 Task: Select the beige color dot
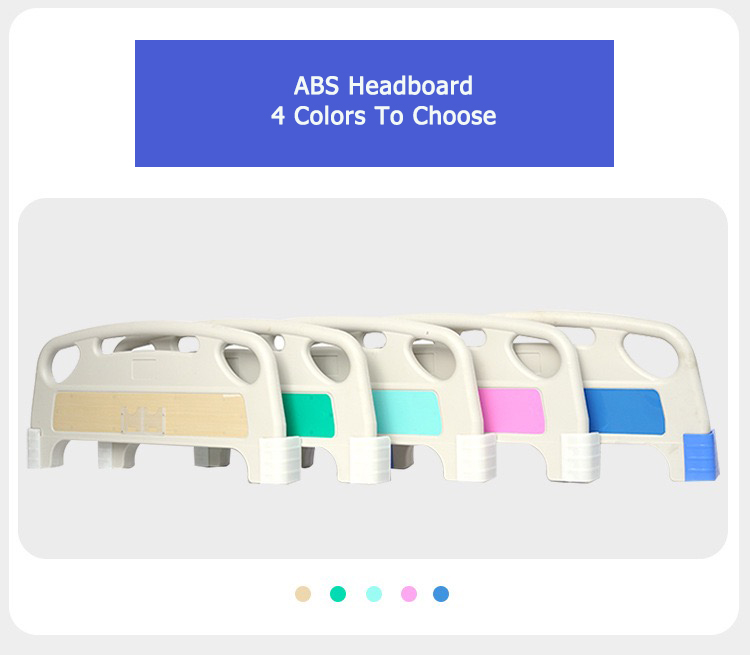tap(303, 594)
